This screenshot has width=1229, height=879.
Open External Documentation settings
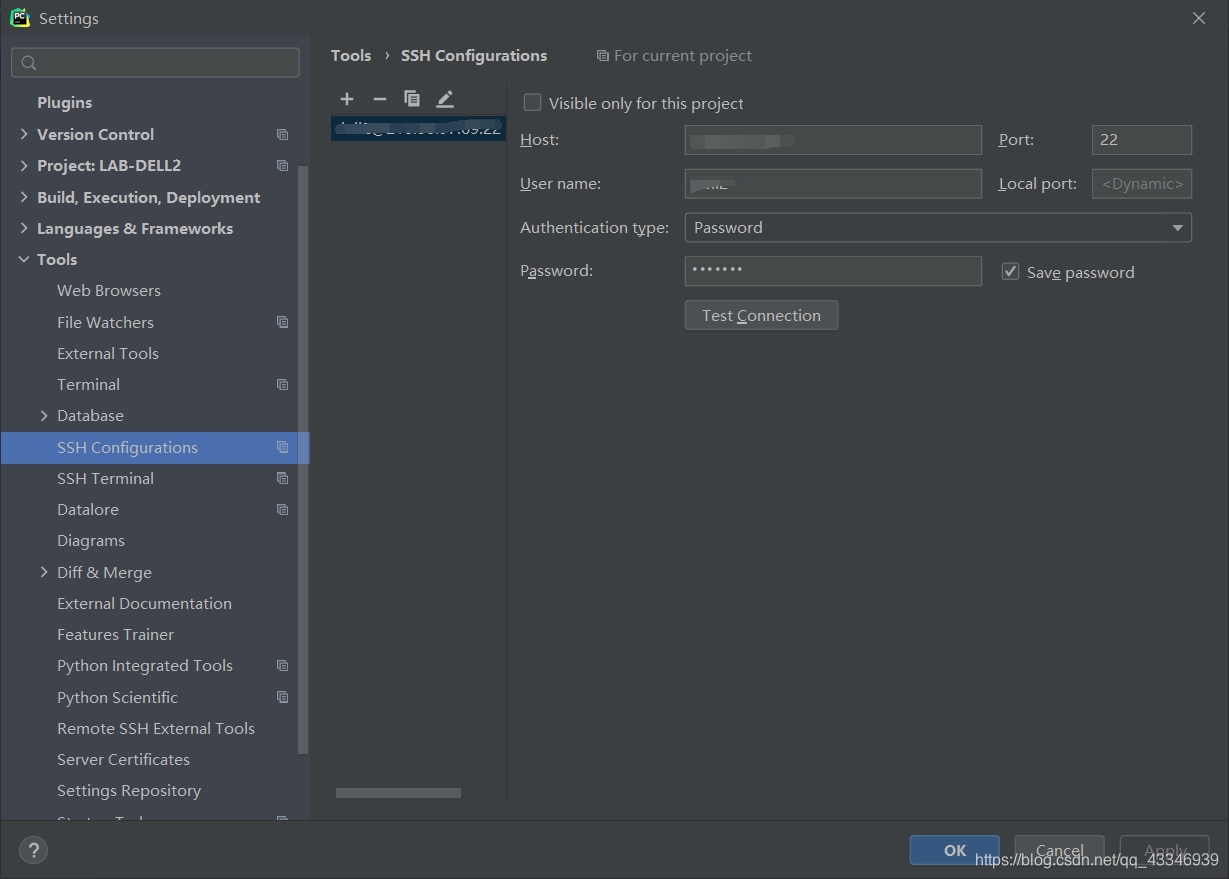coord(144,603)
